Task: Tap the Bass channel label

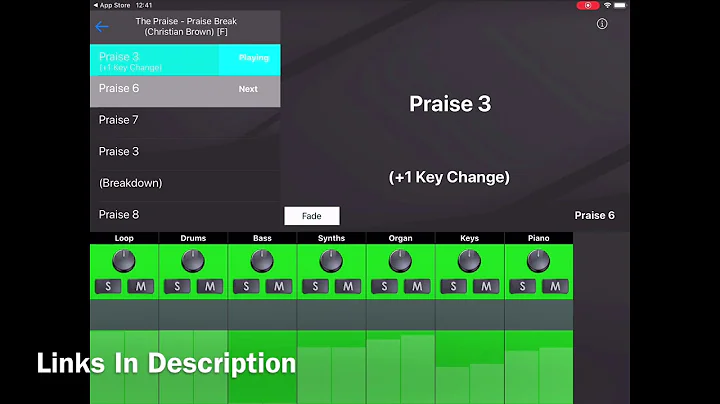Action: [x=262, y=238]
